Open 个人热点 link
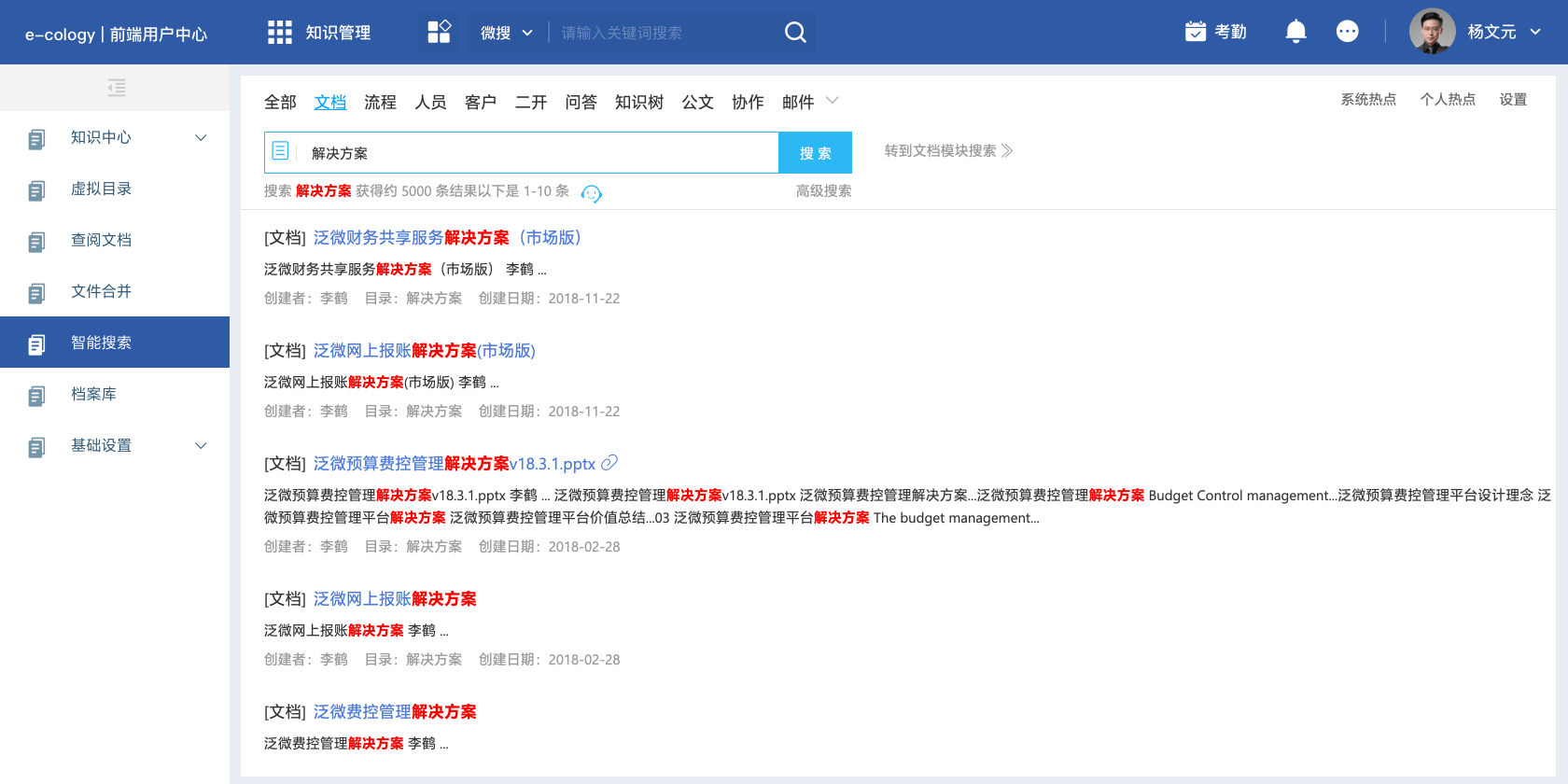This screenshot has width=1568, height=784. (1448, 99)
